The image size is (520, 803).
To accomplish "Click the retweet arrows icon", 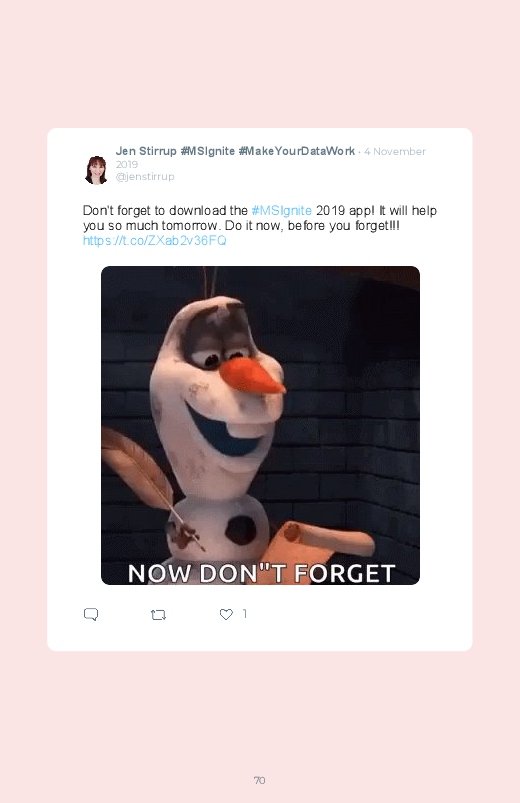I will tap(158, 615).
